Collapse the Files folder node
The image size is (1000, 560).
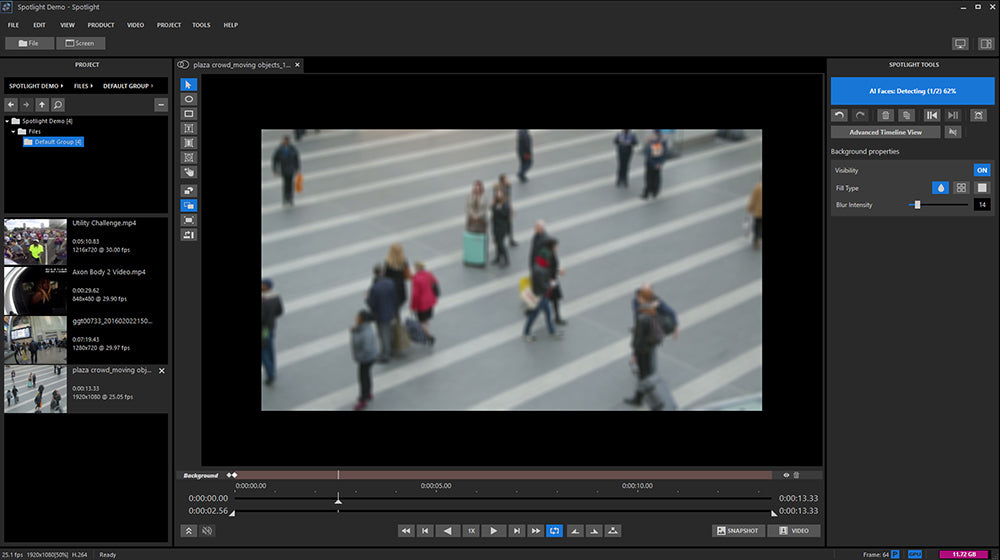click(x=14, y=131)
